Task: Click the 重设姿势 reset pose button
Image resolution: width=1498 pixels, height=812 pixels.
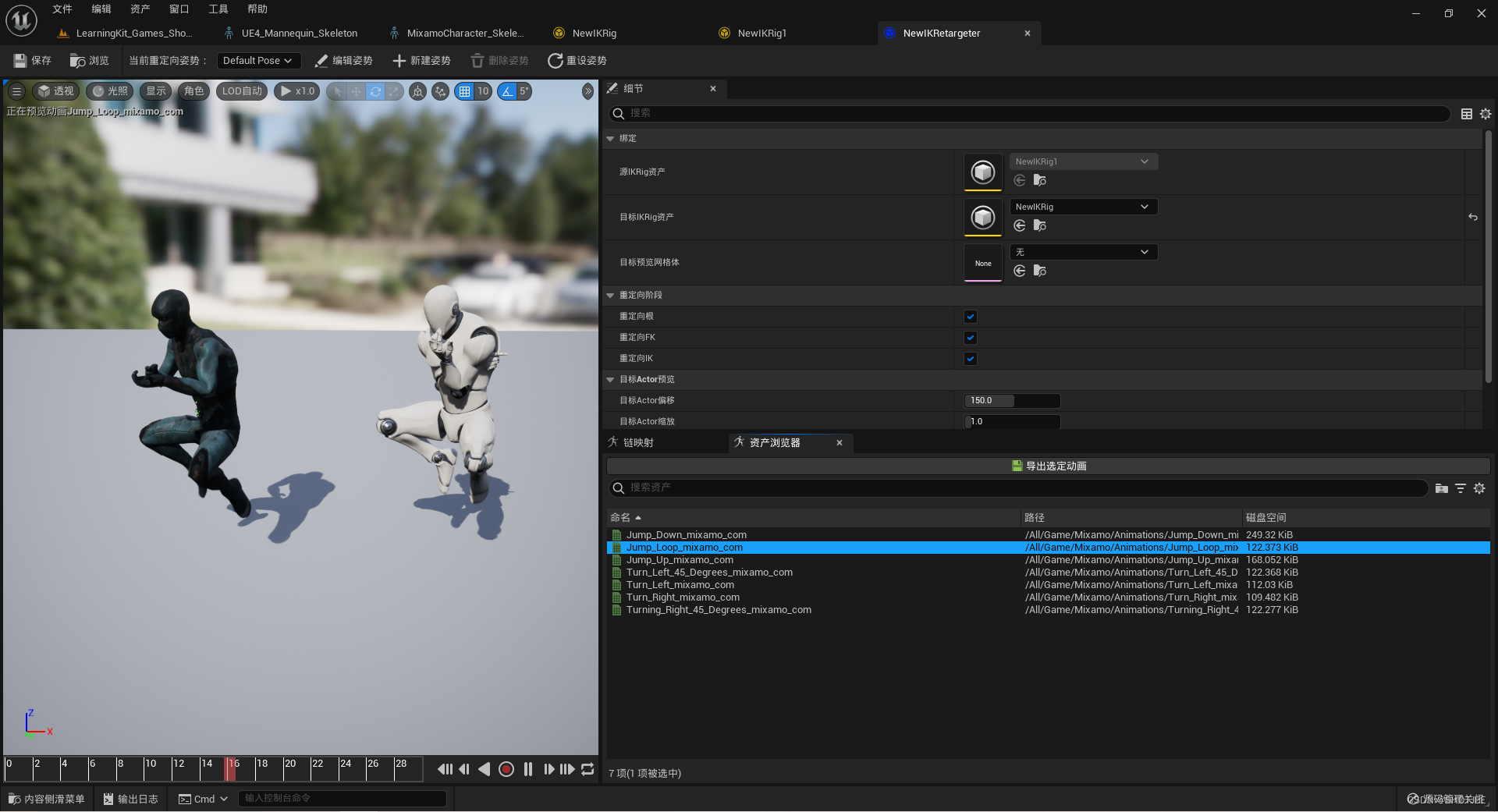Action: (x=577, y=61)
